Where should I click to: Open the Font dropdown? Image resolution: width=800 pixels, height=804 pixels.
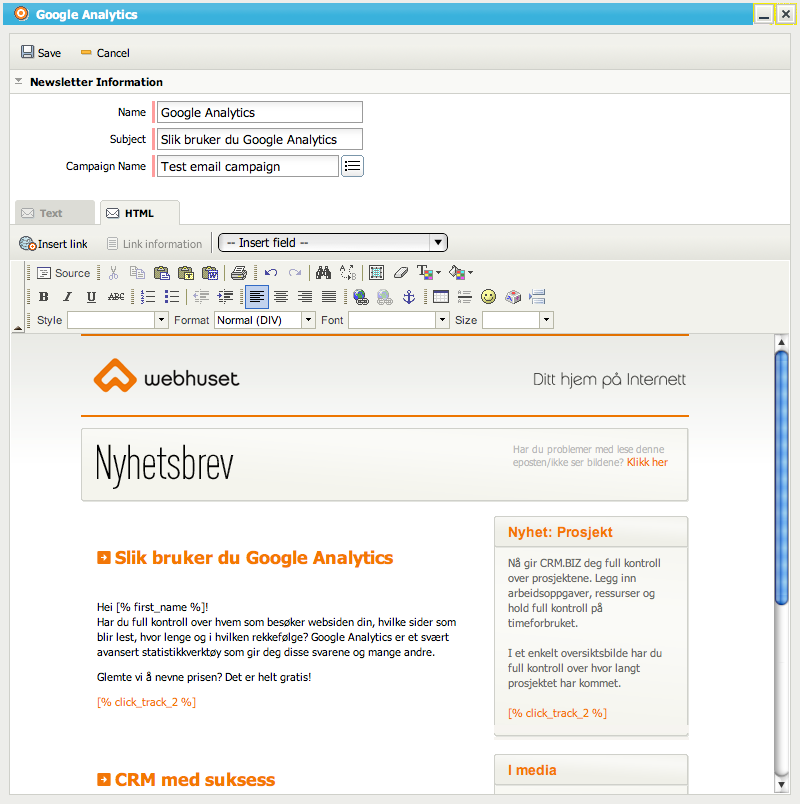[399, 320]
